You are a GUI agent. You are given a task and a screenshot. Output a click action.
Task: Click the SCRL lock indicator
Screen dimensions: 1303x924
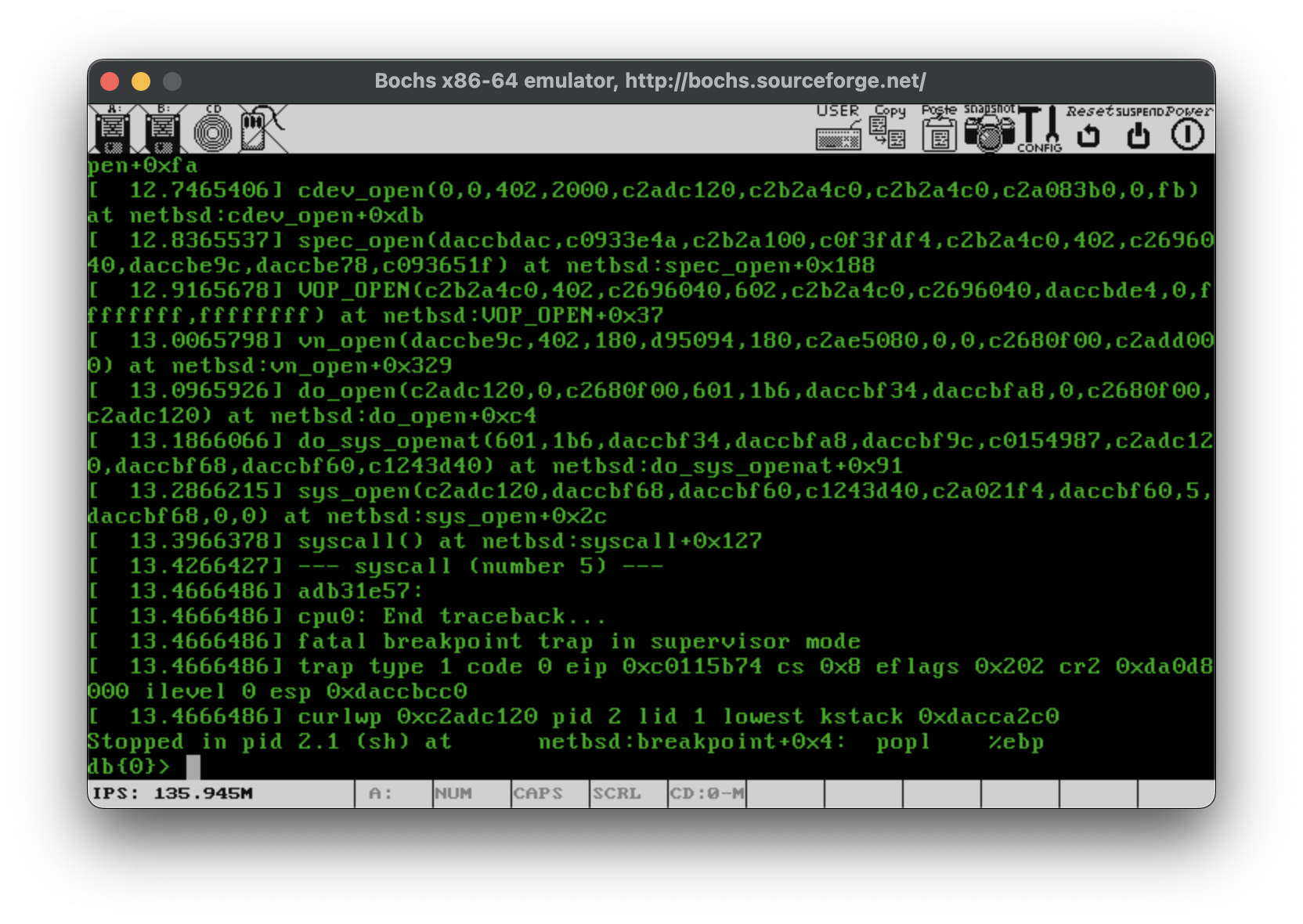pyautogui.click(x=629, y=793)
